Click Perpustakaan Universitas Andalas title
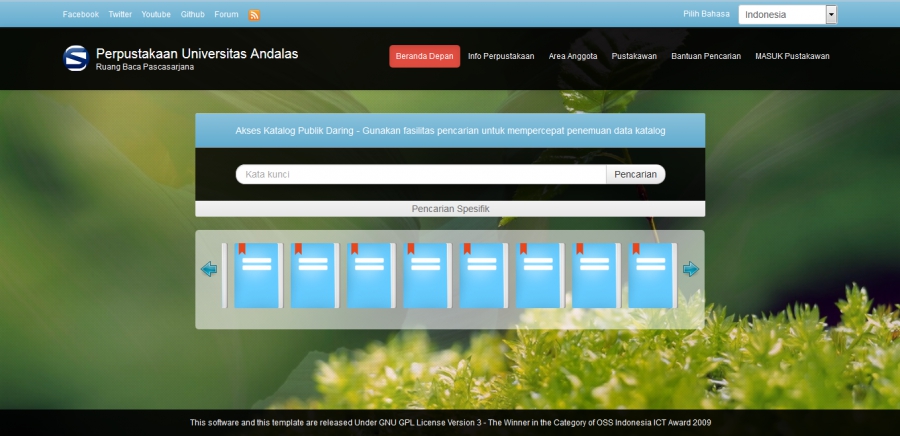The image size is (900, 436). tap(197, 54)
